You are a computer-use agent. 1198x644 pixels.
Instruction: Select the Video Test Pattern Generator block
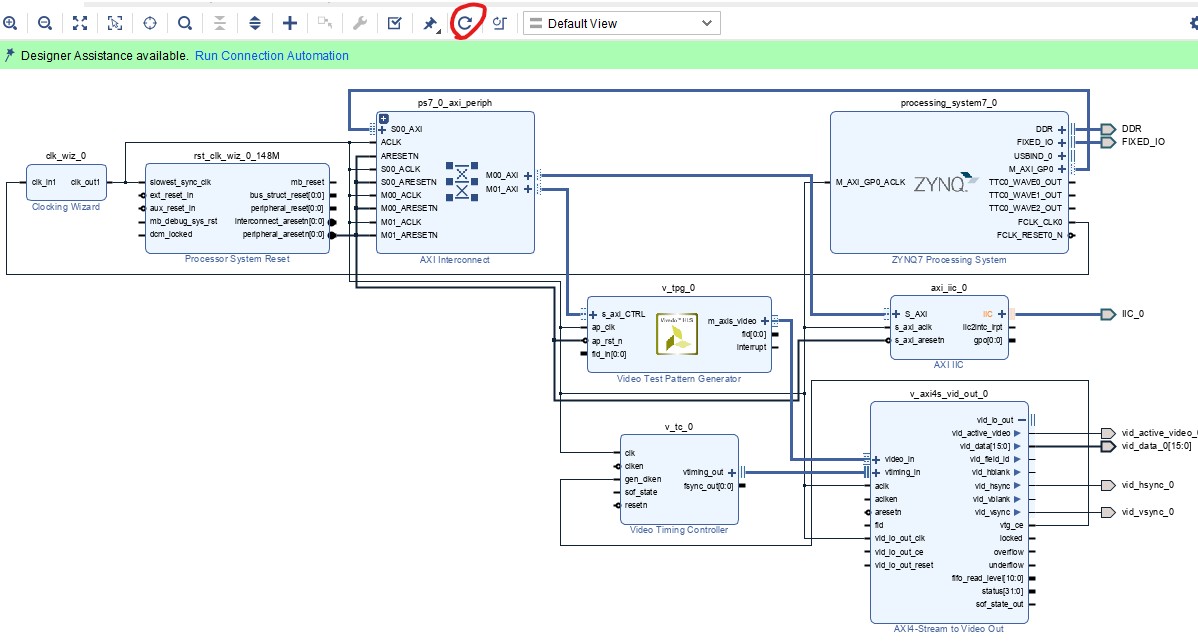coord(679,335)
